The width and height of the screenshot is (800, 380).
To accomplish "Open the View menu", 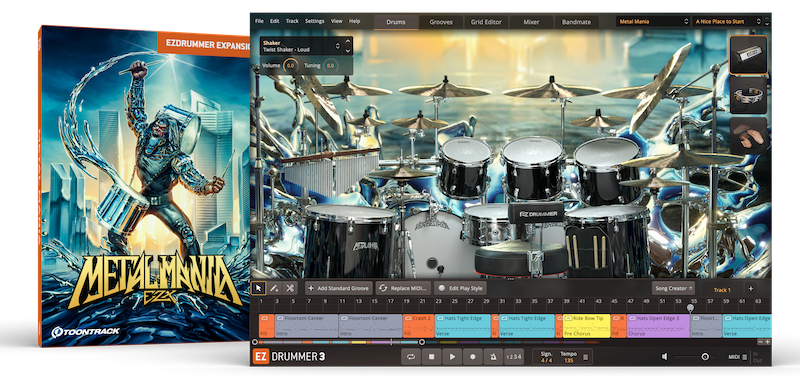I will pyautogui.click(x=337, y=21).
